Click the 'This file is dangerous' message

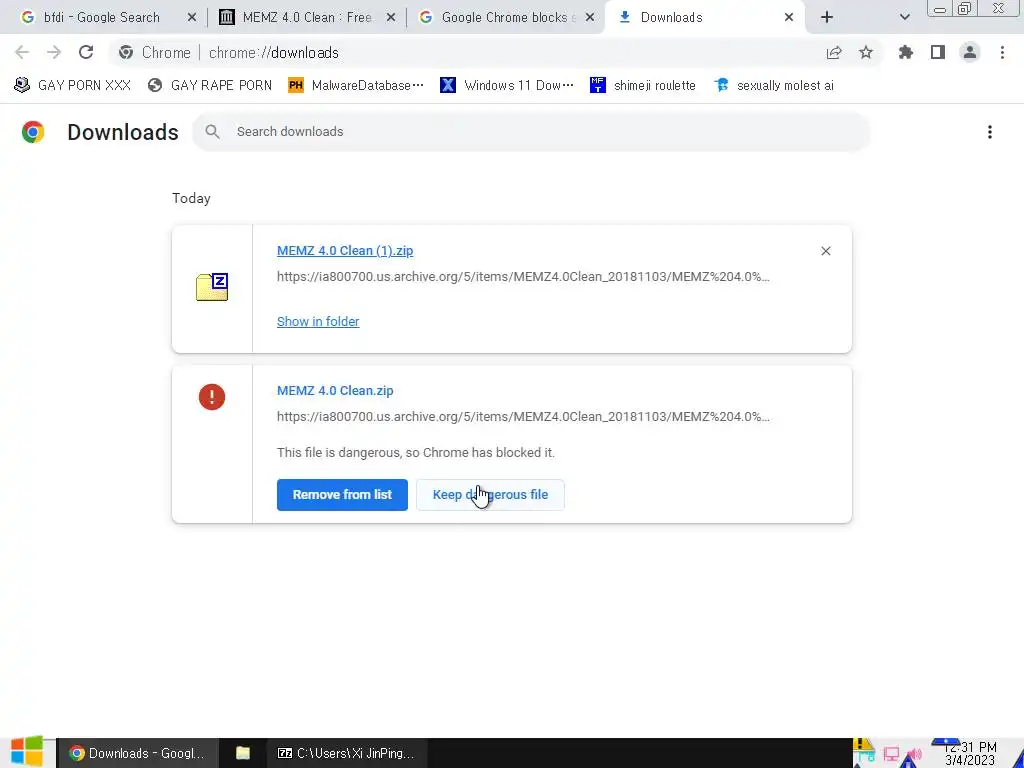click(x=416, y=453)
